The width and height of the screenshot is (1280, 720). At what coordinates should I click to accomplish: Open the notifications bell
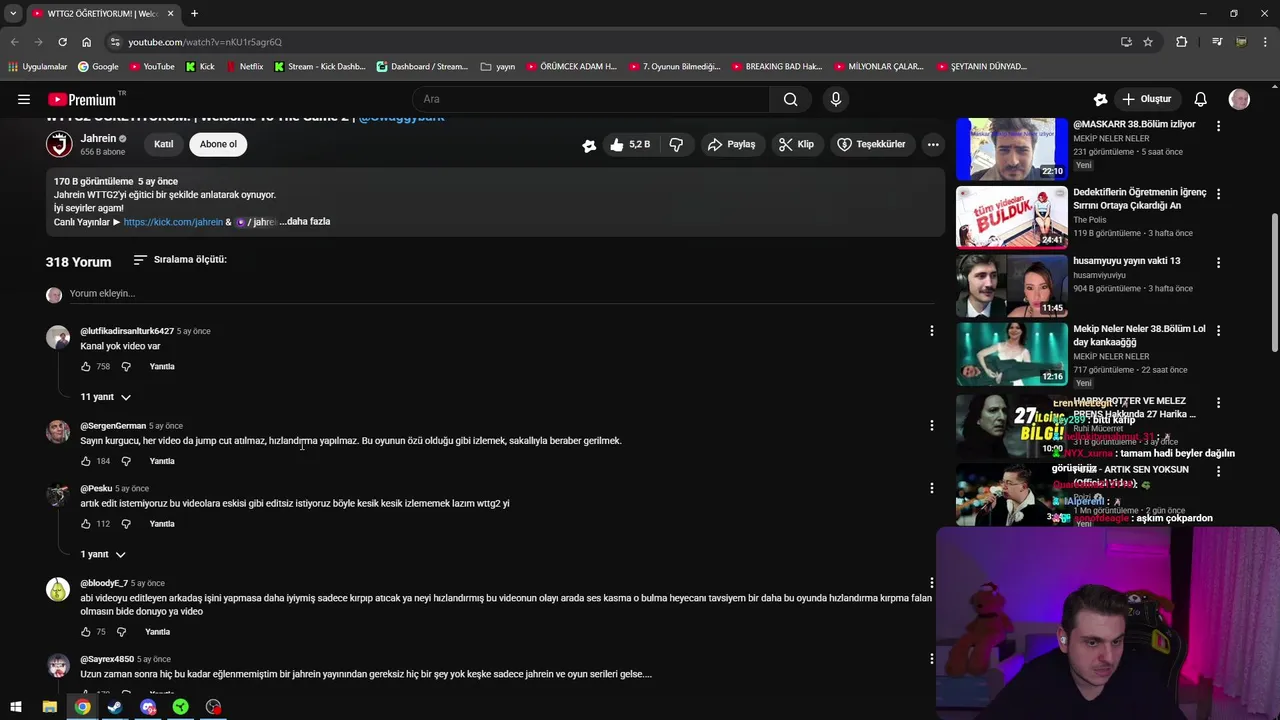[x=1200, y=99]
